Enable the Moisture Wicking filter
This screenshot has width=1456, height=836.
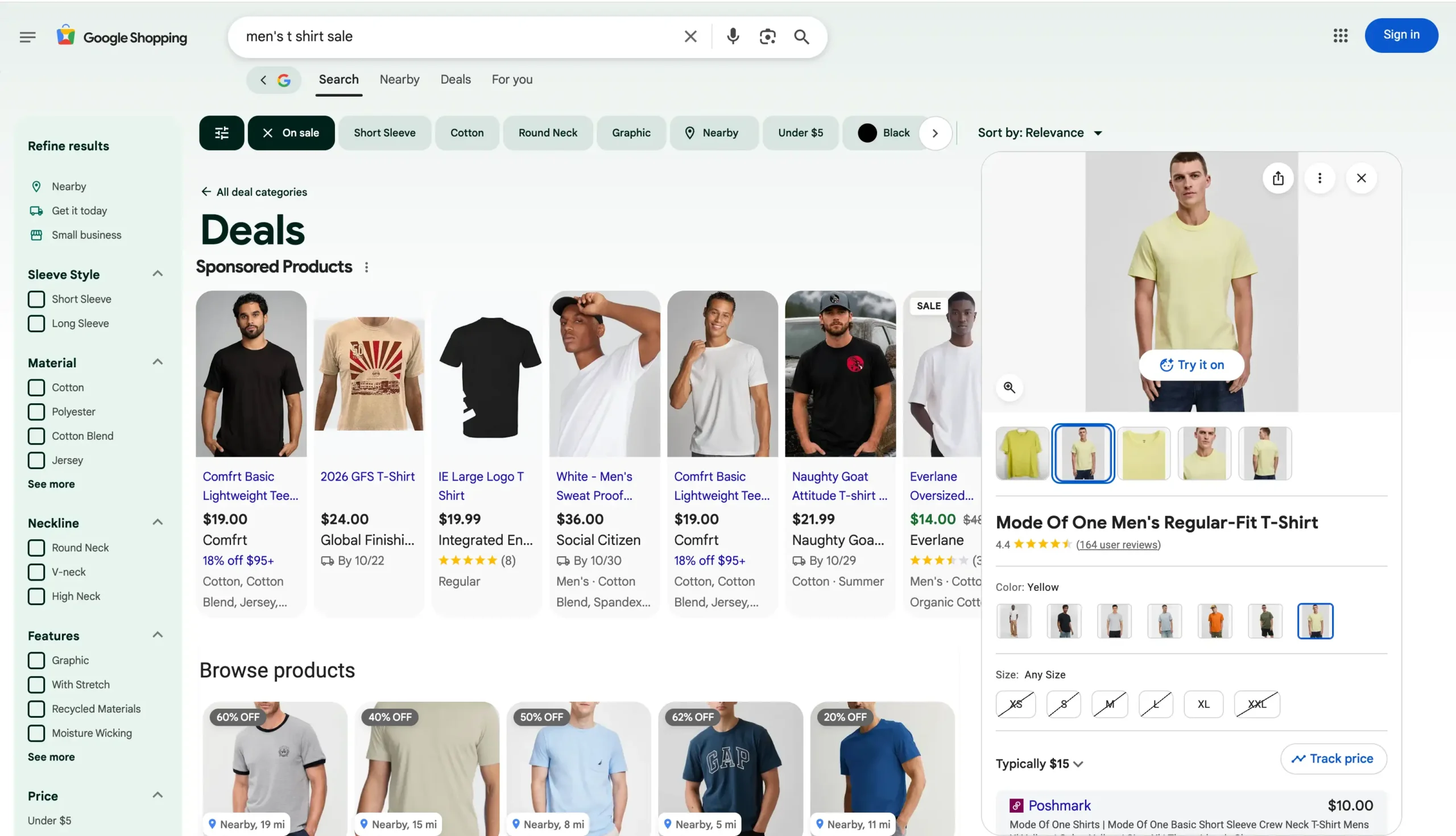[x=36, y=732]
